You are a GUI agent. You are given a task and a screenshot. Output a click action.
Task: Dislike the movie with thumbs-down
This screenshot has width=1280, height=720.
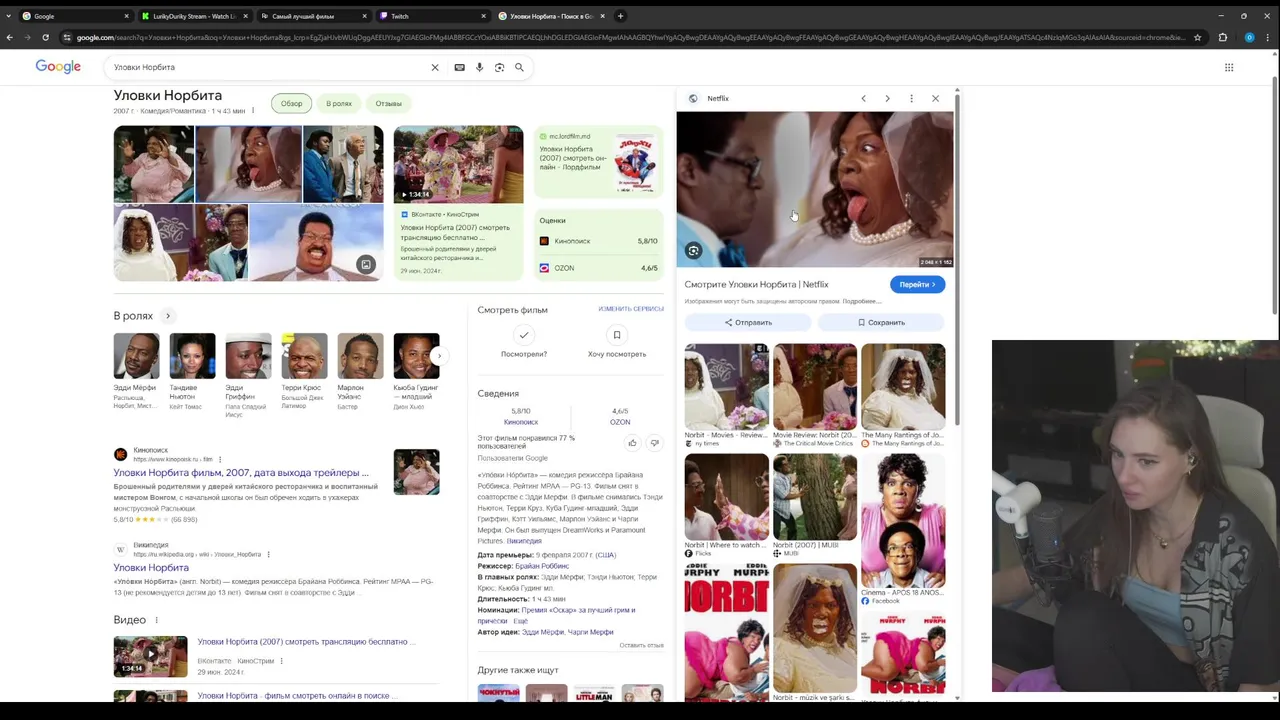(x=655, y=442)
